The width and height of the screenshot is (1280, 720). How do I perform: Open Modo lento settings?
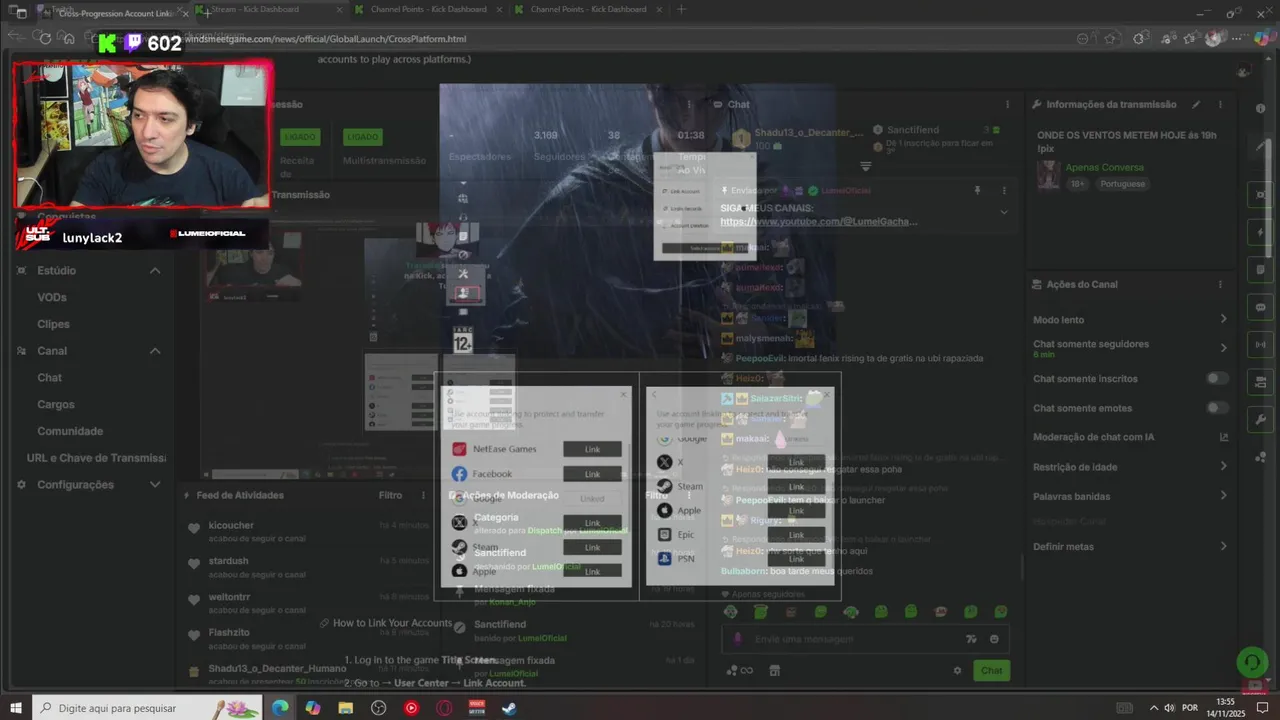(x=1130, y=319)
